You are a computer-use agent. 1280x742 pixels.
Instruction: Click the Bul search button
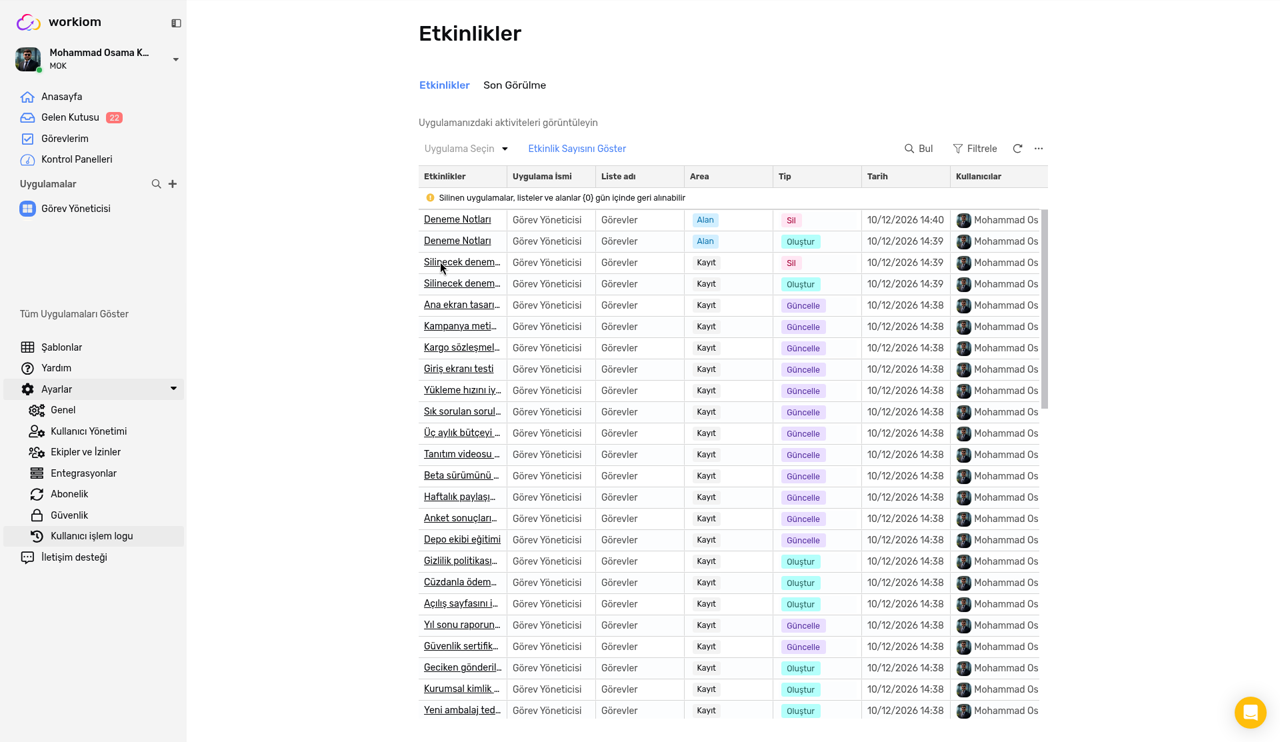click(919, 149)
